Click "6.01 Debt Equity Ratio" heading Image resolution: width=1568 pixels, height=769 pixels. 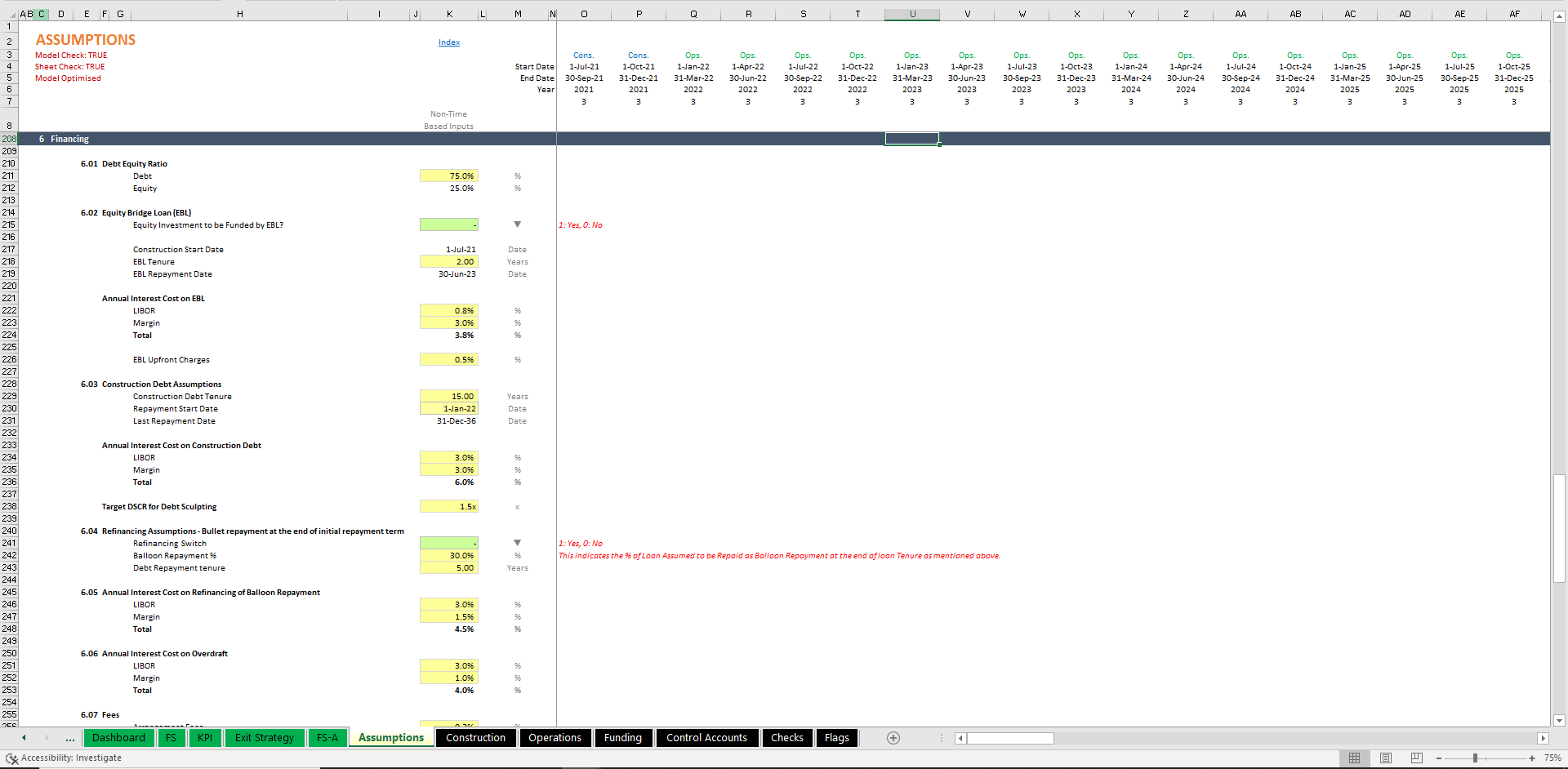click(x=124, y=163)
